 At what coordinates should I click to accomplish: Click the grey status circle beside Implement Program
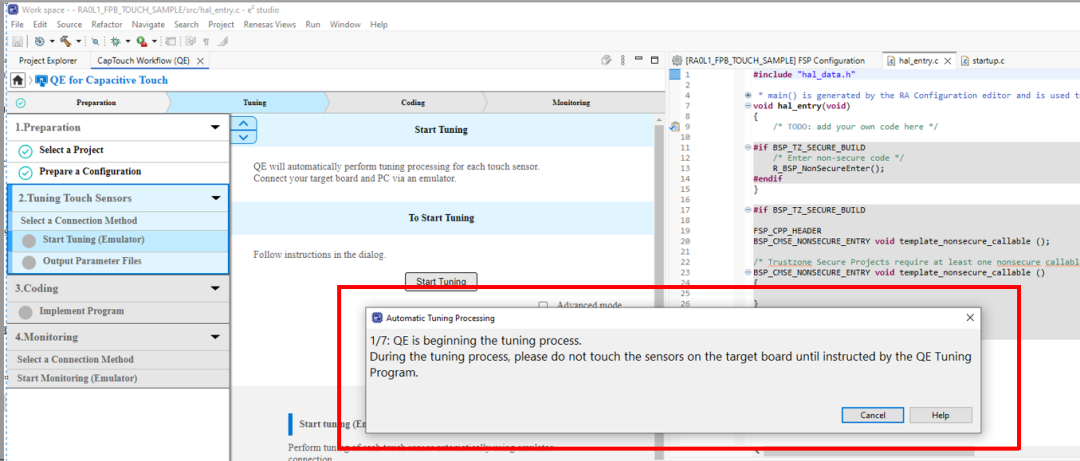click(25, 311)
